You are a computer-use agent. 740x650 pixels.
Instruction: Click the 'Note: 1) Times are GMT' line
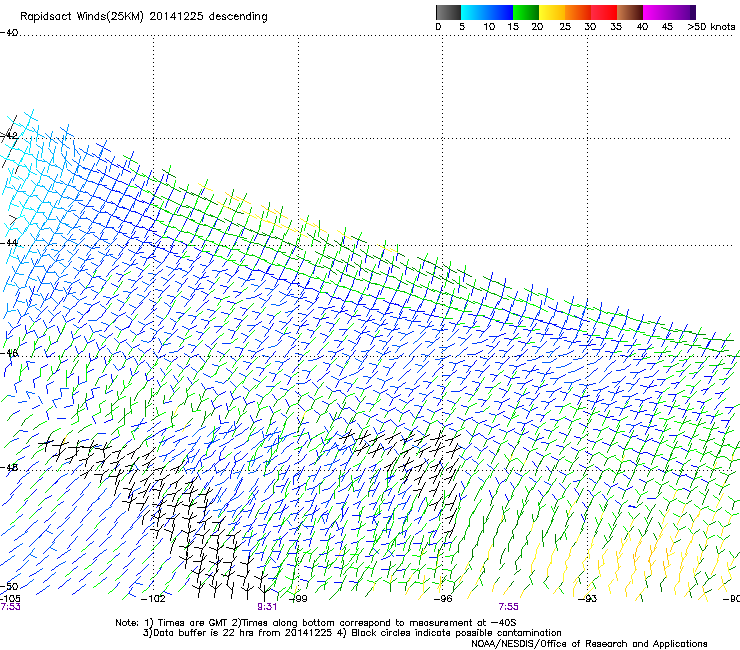point(316,623)
